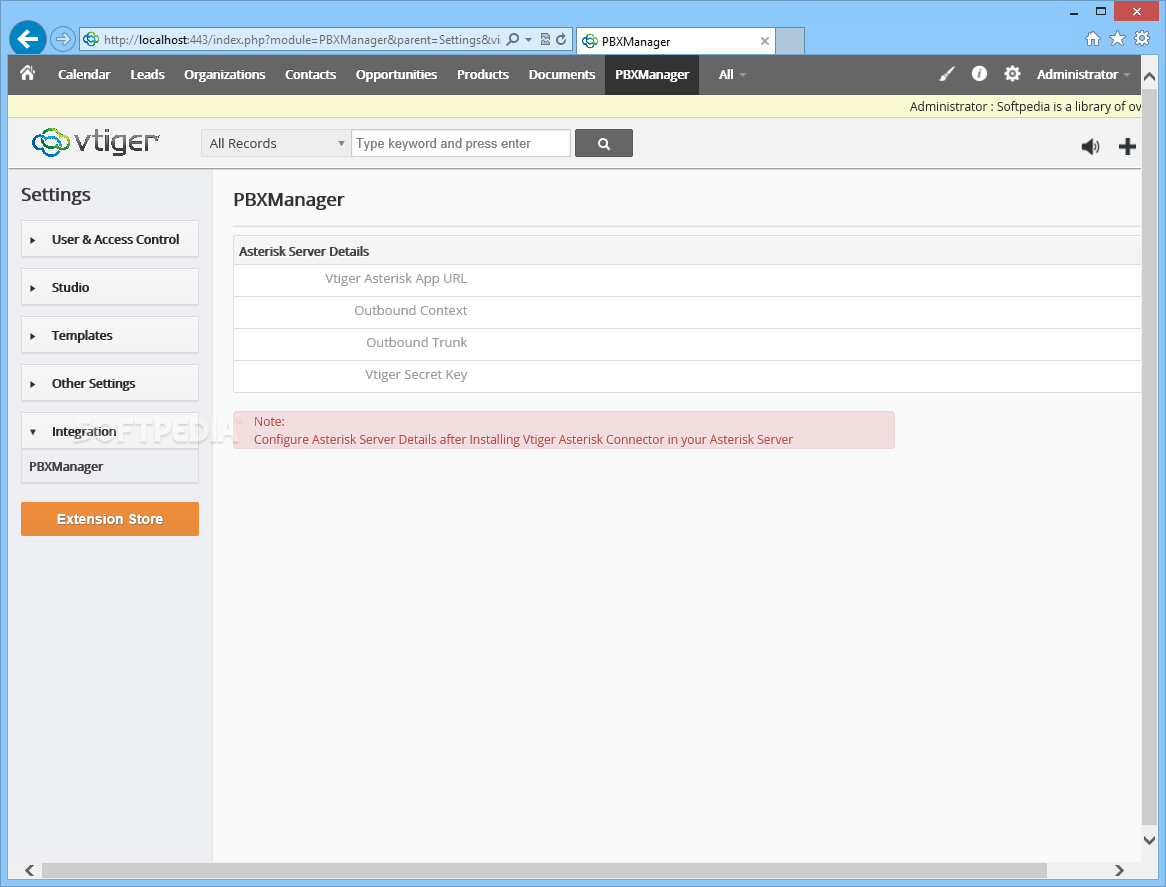Screen dimensions: 1166x887
Task: Click the search magnifier button
Action: 604,143
